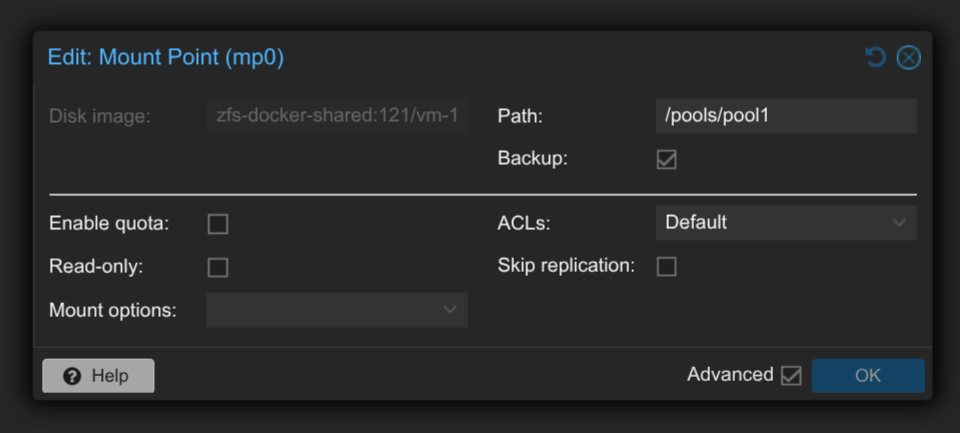The width and height of the screenshot is (960, 433).
Task: Close the Edit Mount Point dialog
Action: (909, 58)
